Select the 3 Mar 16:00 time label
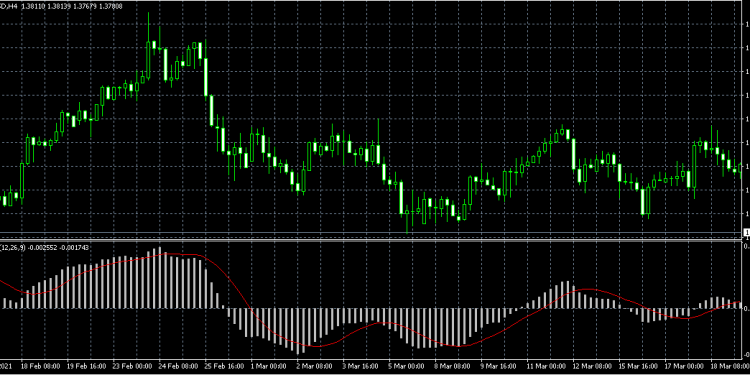Viewport: 750px width, 375px height. [362, 366]
